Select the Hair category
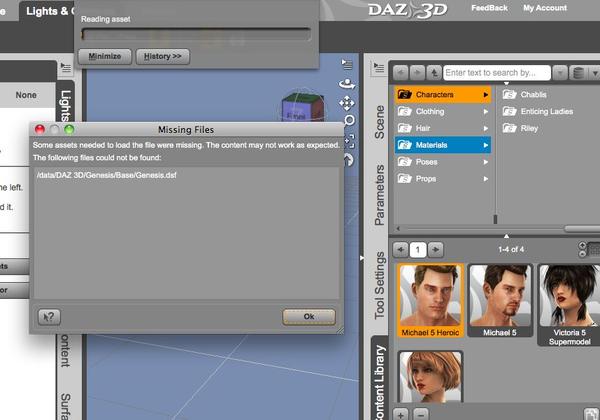Image resolution: width=600 pixels, height=420 pixels. pos(443,128)
